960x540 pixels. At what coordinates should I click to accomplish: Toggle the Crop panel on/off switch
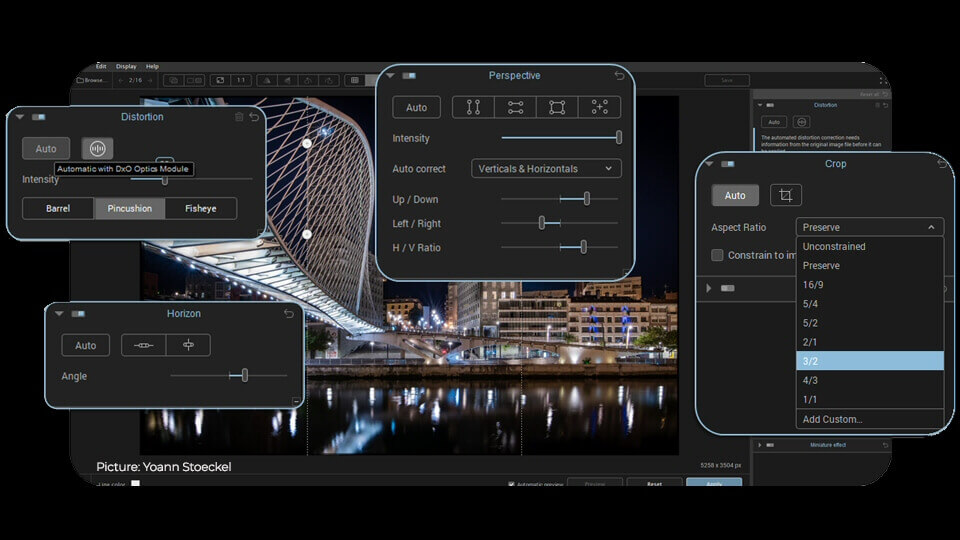727,163
